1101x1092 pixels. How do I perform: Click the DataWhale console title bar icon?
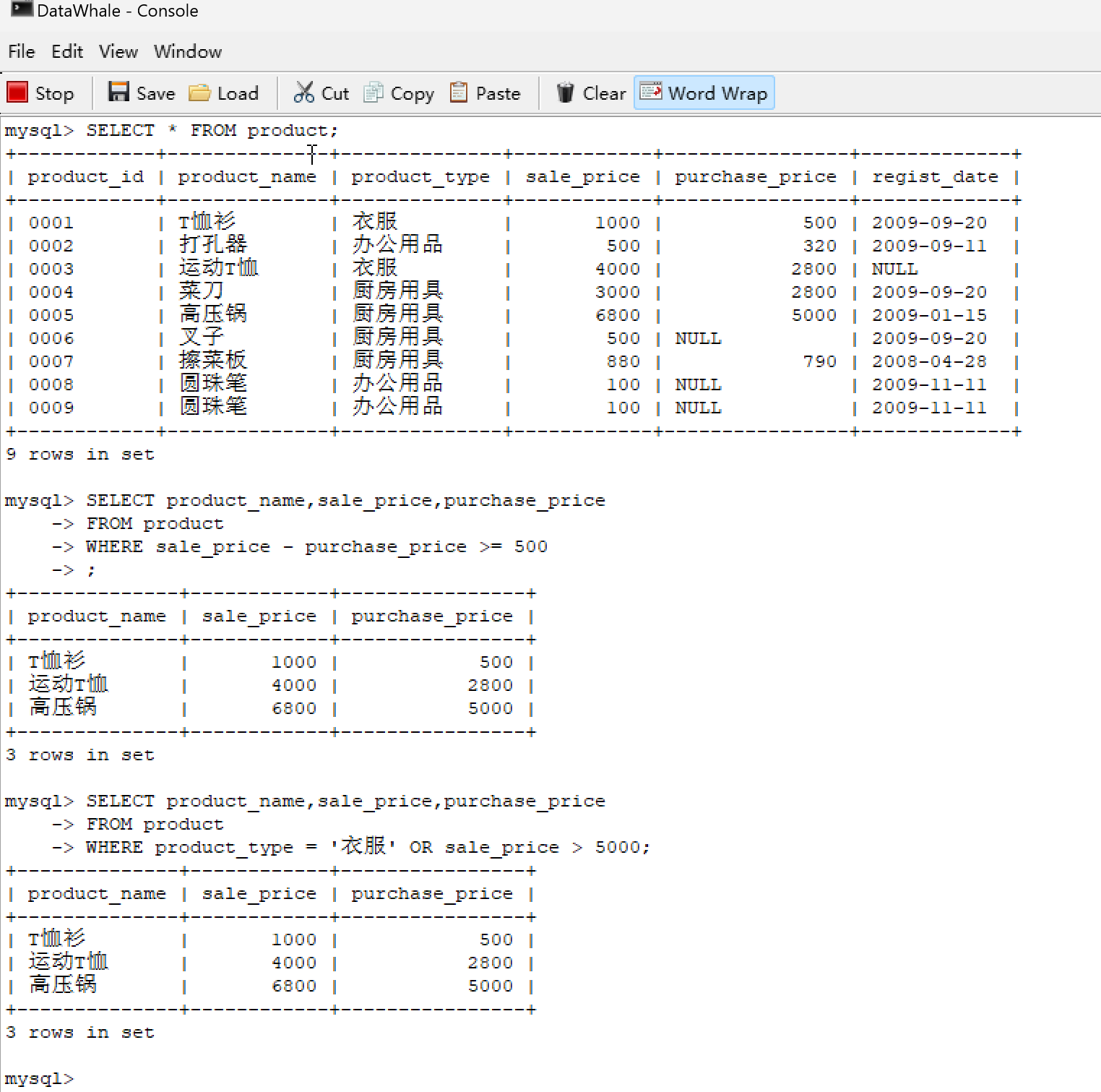pyautogui.click(x=22, y=9)
